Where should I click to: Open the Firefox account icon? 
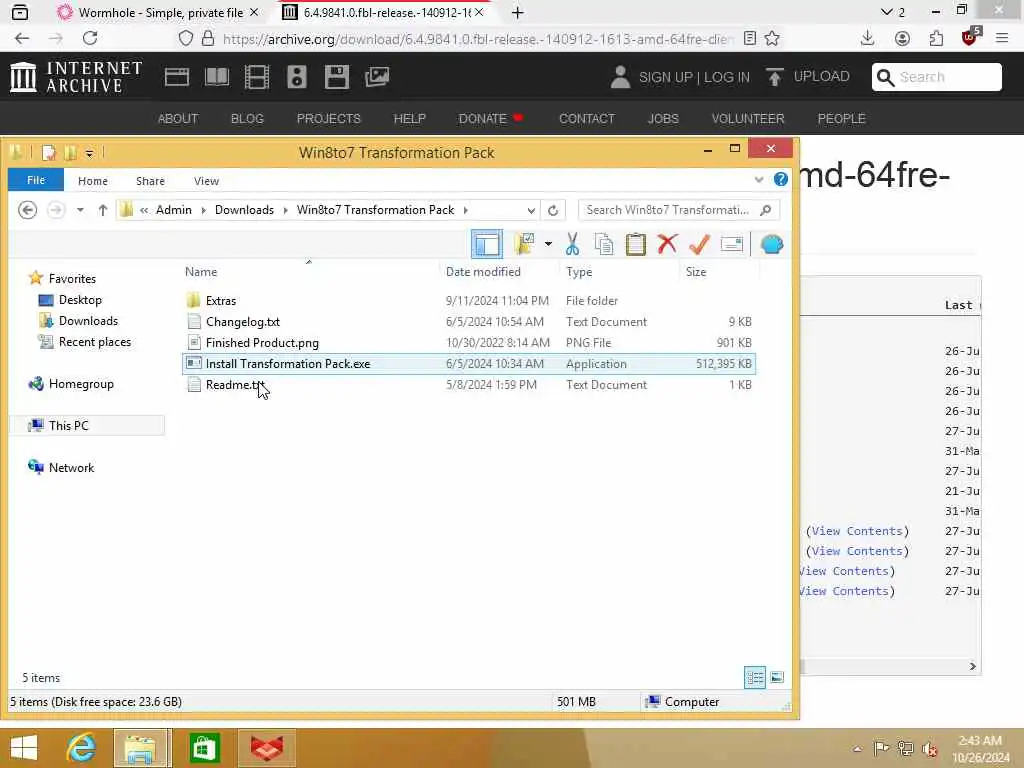click(903, 39)
